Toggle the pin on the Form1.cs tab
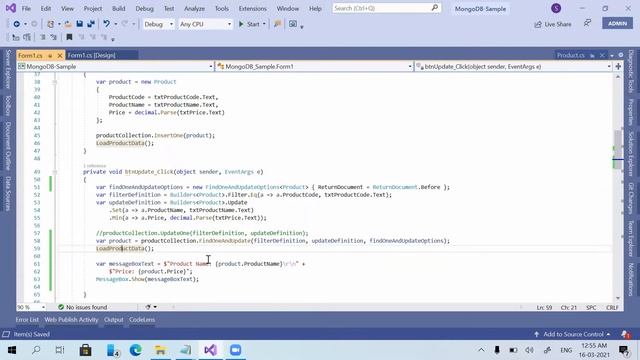The image size is (640, 360). click(x=50, y=56)
